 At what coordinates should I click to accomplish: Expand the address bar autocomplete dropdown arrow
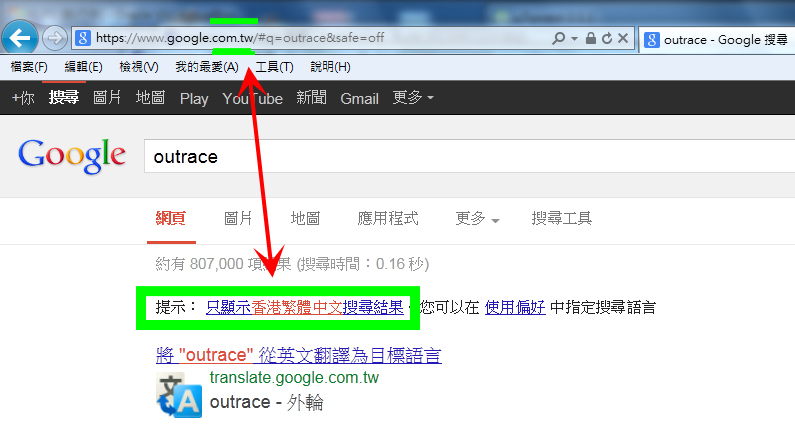574,38
